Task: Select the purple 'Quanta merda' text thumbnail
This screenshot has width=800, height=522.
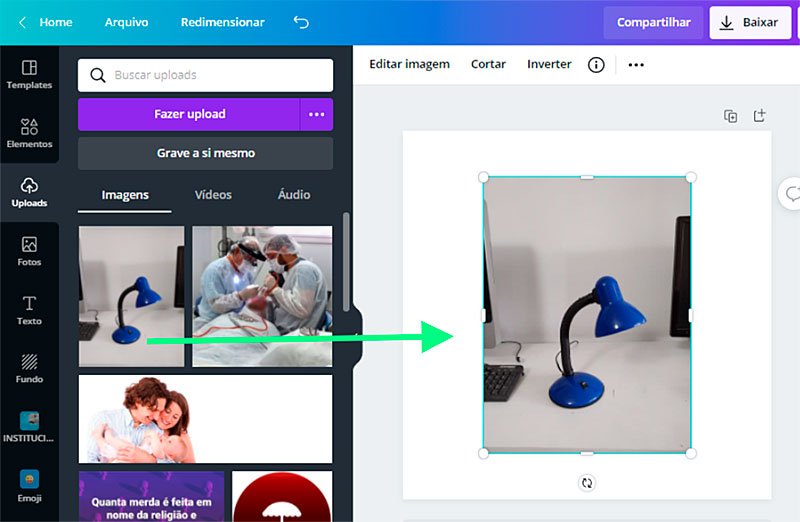Action: tap(152, 496)
